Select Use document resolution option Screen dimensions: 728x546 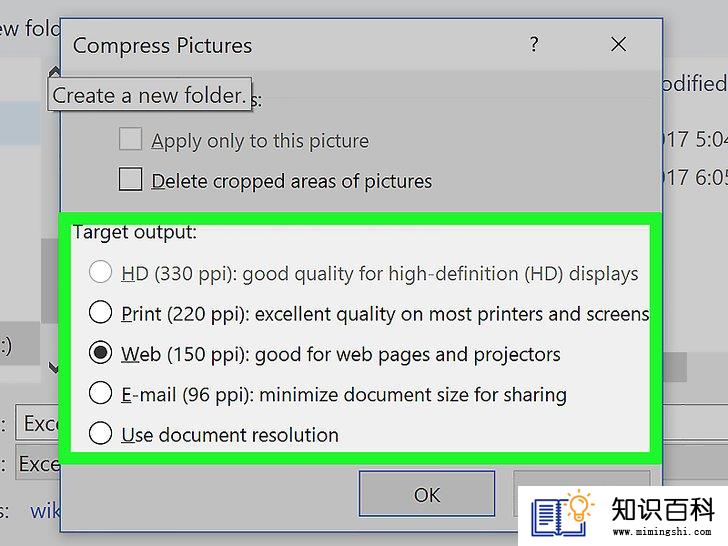pyautogui.click(x=100, y=434)
